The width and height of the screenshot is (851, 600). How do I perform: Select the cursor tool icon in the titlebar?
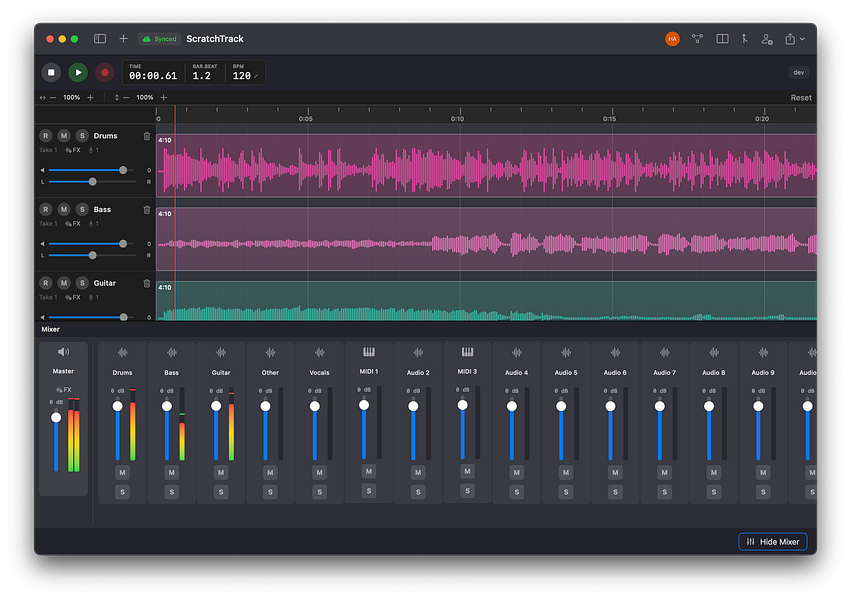pyautogui.click(x=745, y=38)
